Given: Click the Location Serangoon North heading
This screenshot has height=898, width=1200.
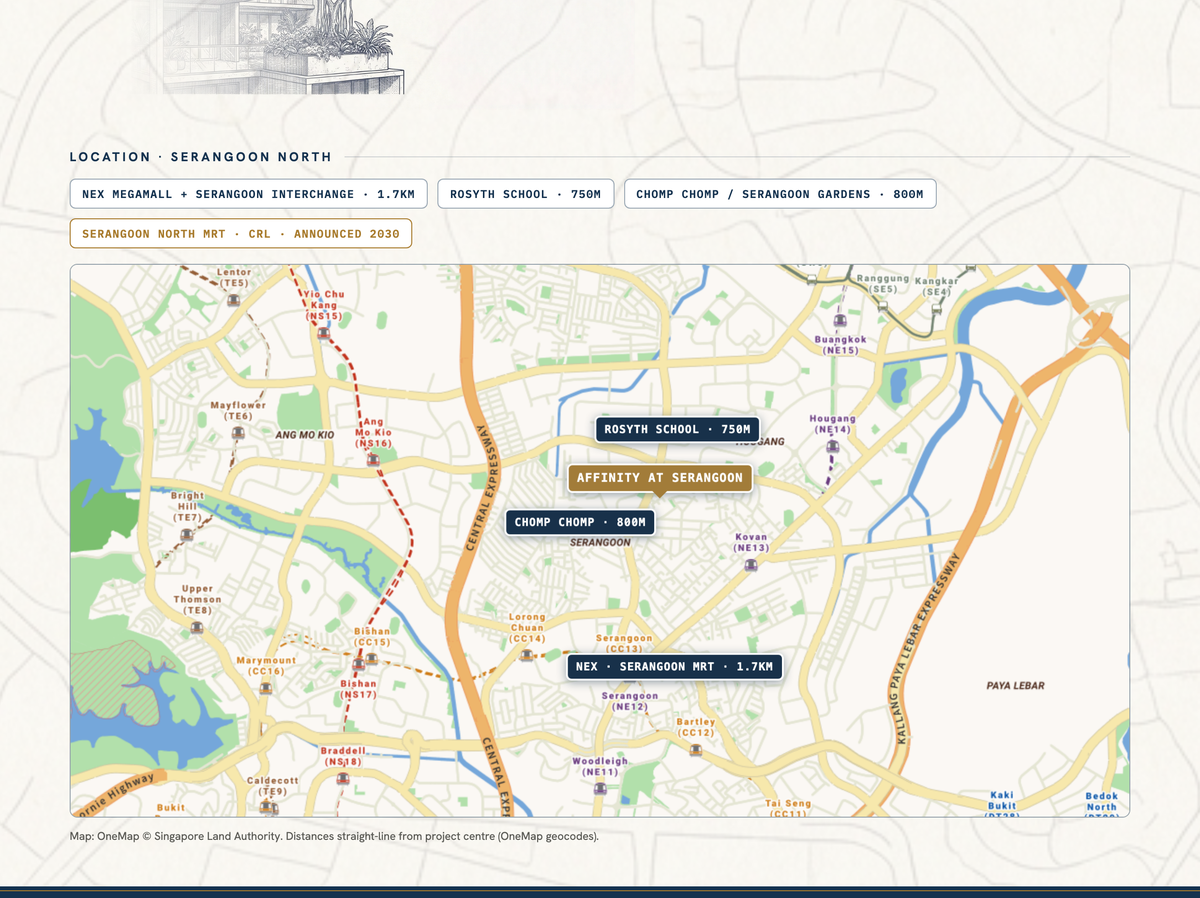Looking at the screenshot, I should [200, 157].
